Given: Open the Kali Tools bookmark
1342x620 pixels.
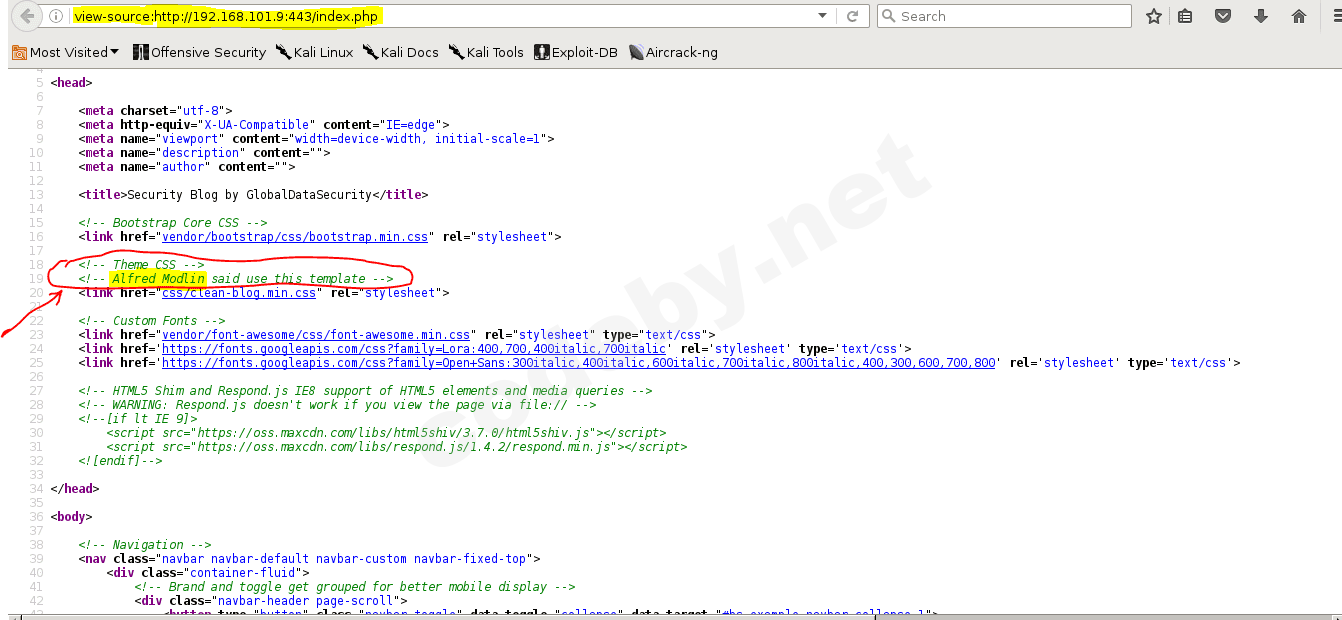Looking at the screenshot, I should point(487,52).
